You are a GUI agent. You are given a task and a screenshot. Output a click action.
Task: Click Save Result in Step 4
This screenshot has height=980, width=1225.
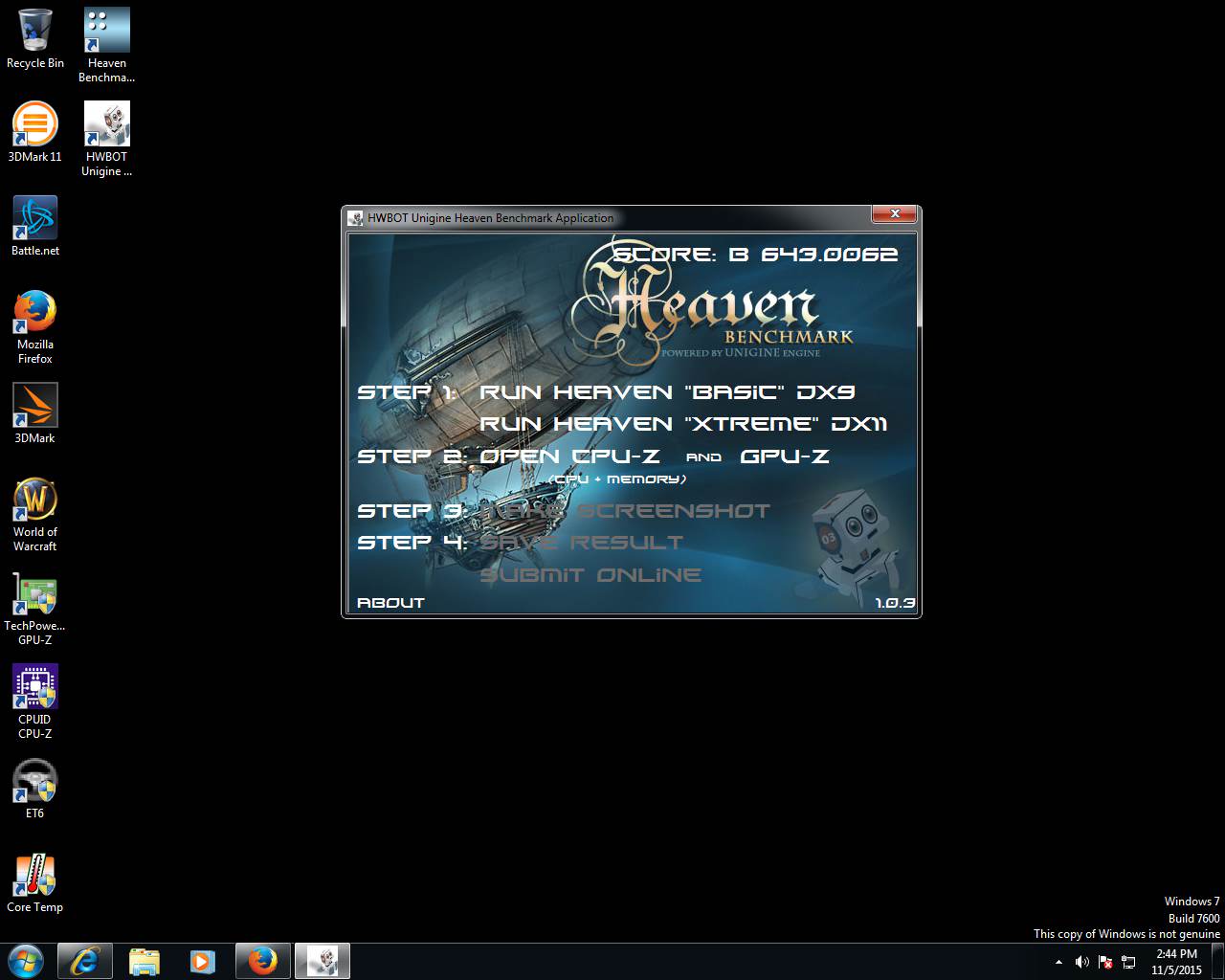[581, 543]
